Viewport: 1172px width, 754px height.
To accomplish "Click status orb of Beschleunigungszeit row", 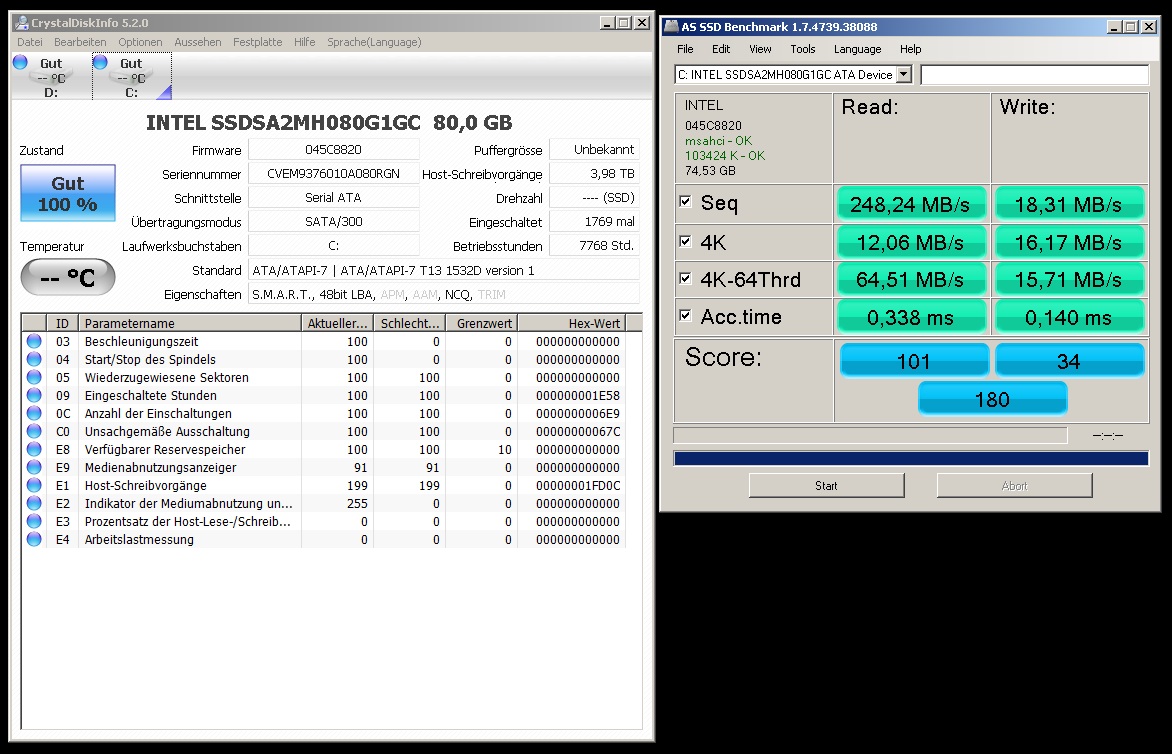I will [34, 341].
